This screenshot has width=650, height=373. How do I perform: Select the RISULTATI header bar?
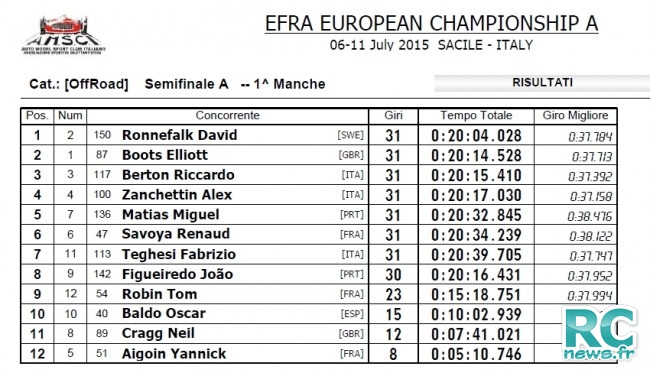[x=542, y=83]
